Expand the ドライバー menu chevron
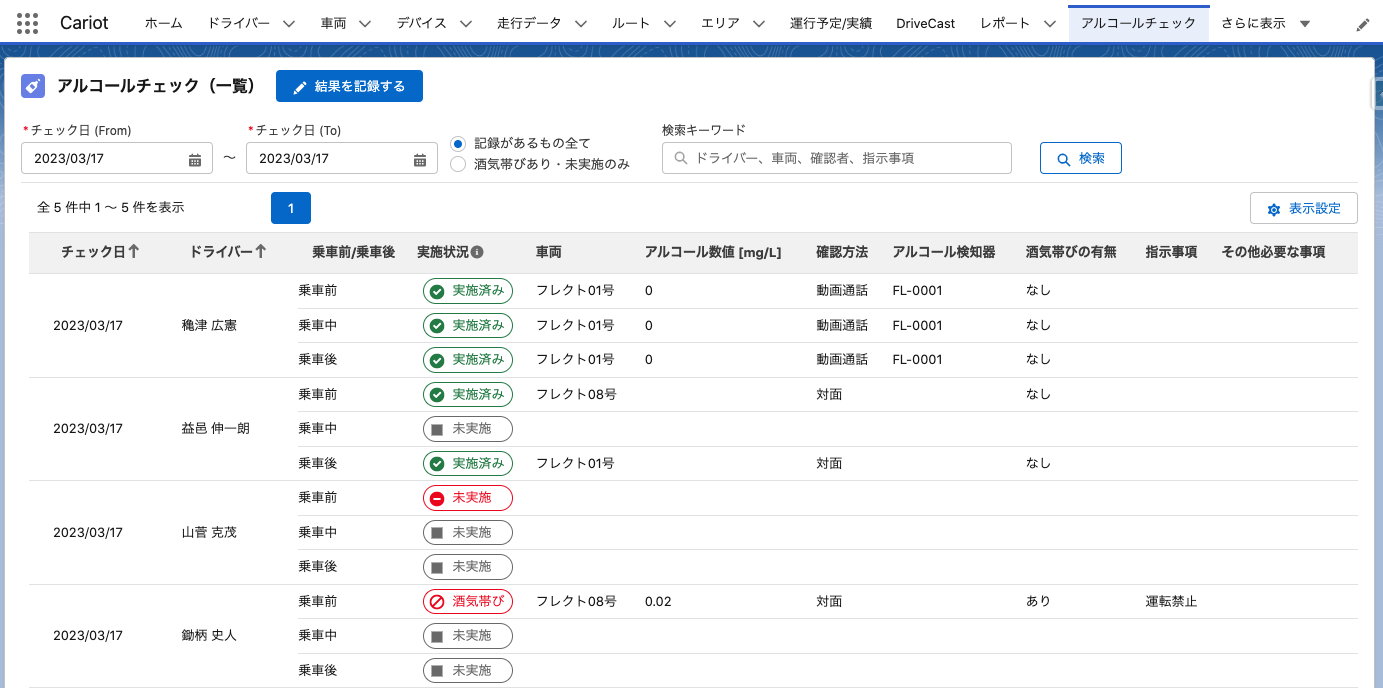1383x688 pixels. point(288,24)
